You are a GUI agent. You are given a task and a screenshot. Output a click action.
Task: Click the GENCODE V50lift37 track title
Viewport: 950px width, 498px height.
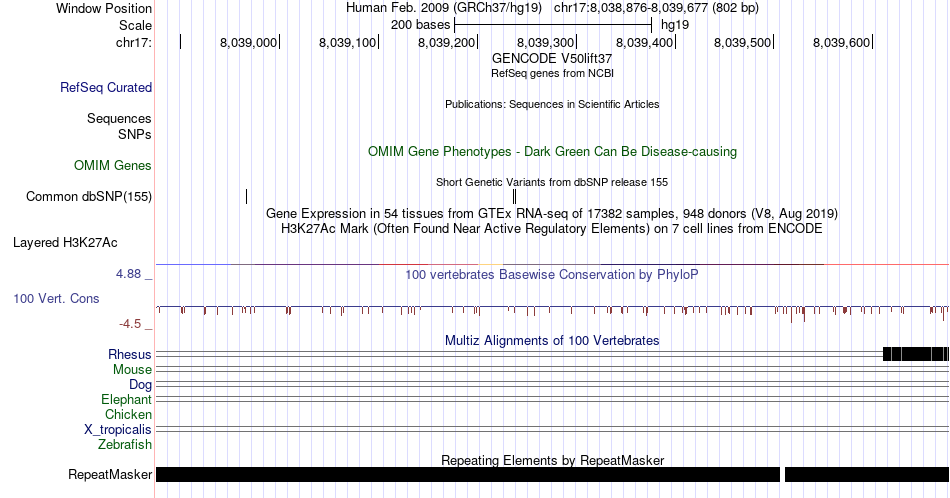click(552, 59)
